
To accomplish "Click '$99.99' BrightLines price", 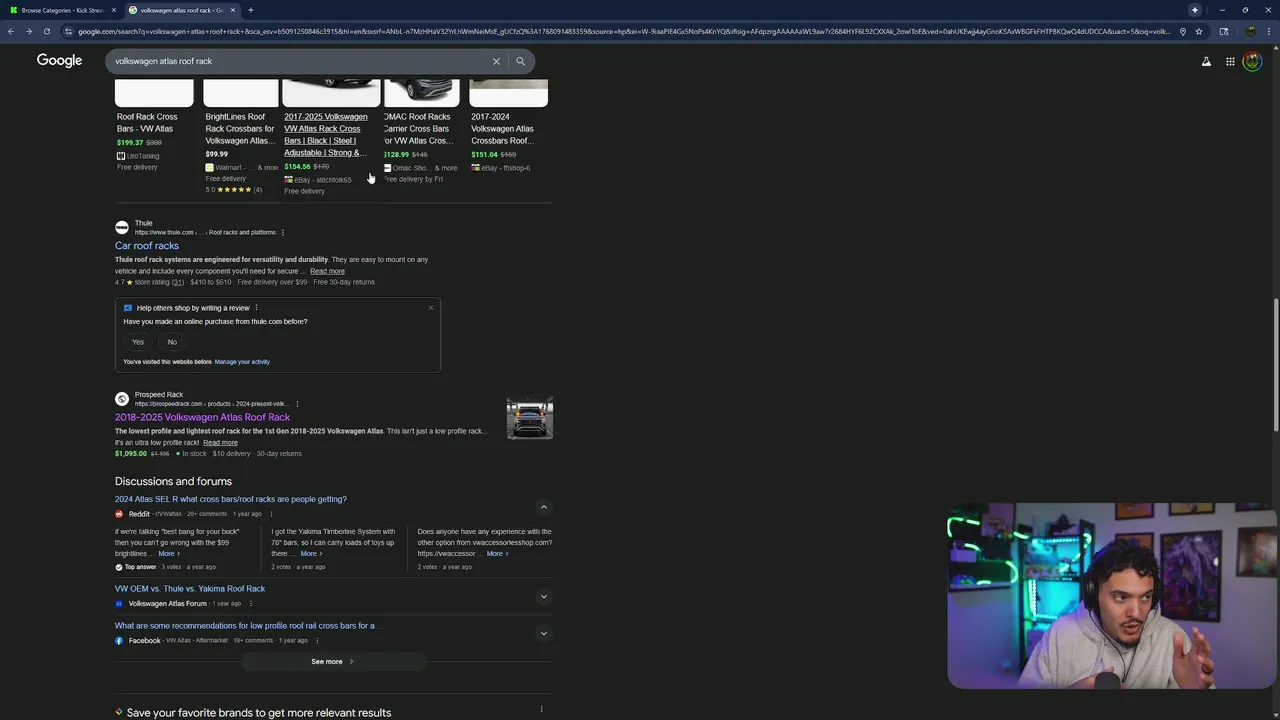I will (217, 154).
